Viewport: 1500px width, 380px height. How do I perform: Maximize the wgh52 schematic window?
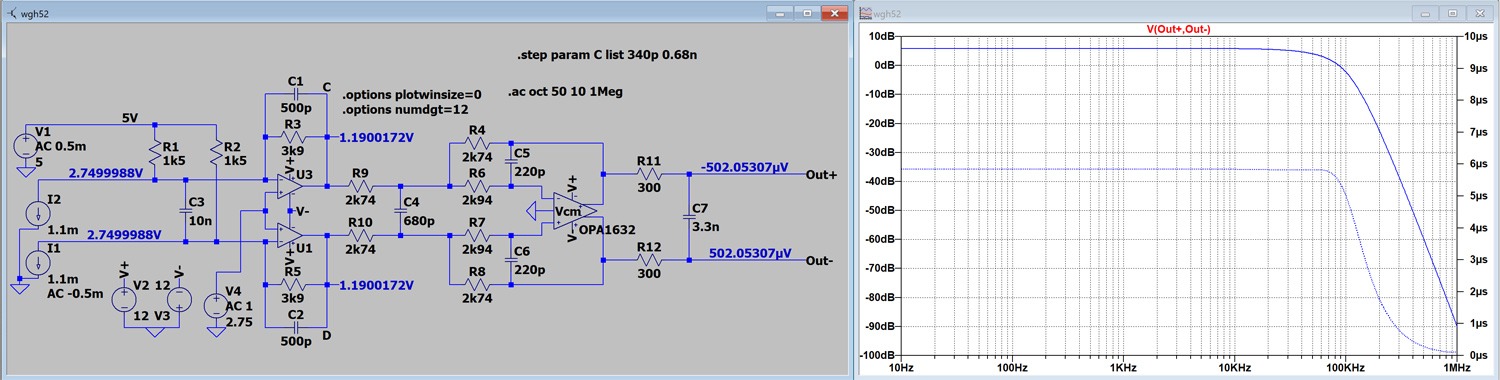tap(807, 12)
